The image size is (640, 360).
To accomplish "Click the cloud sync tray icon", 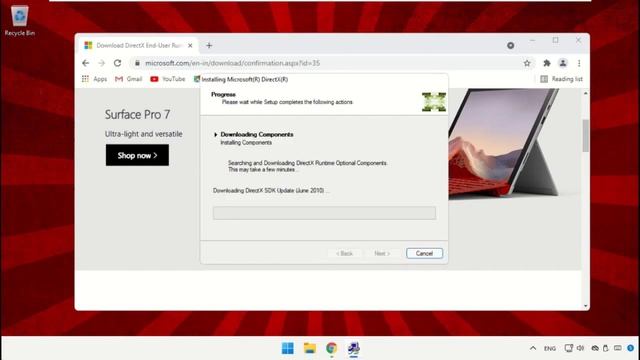I will [x=595, y=348].
